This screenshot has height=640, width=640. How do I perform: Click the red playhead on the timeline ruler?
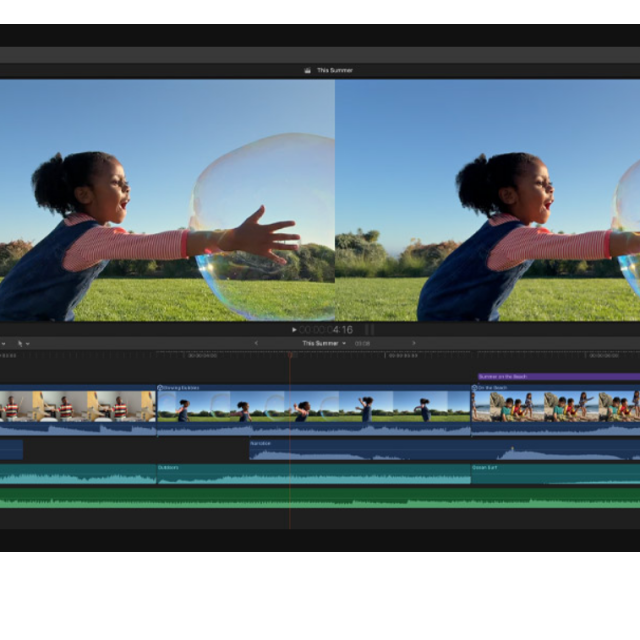(290, 355)
